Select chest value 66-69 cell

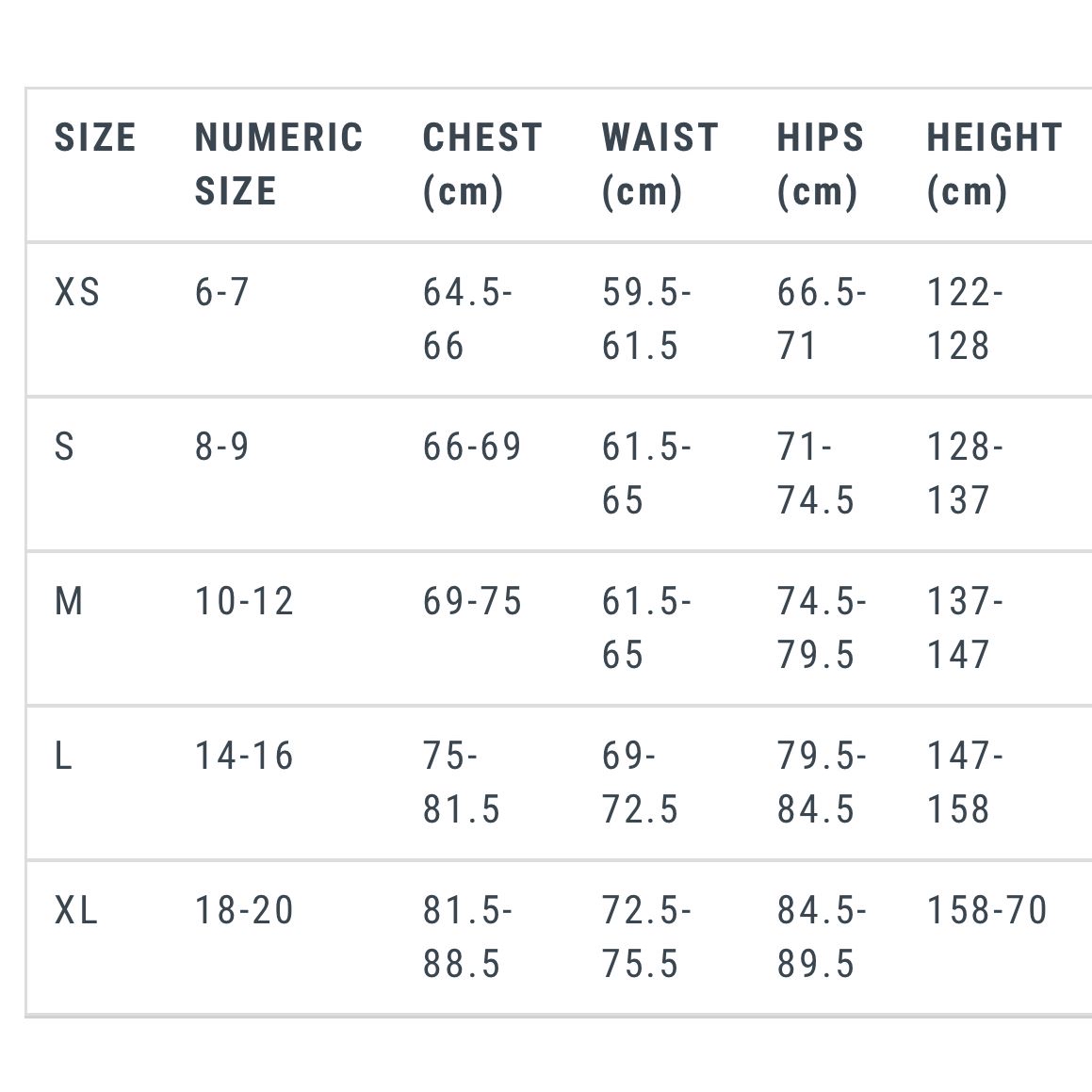(472, 447)
